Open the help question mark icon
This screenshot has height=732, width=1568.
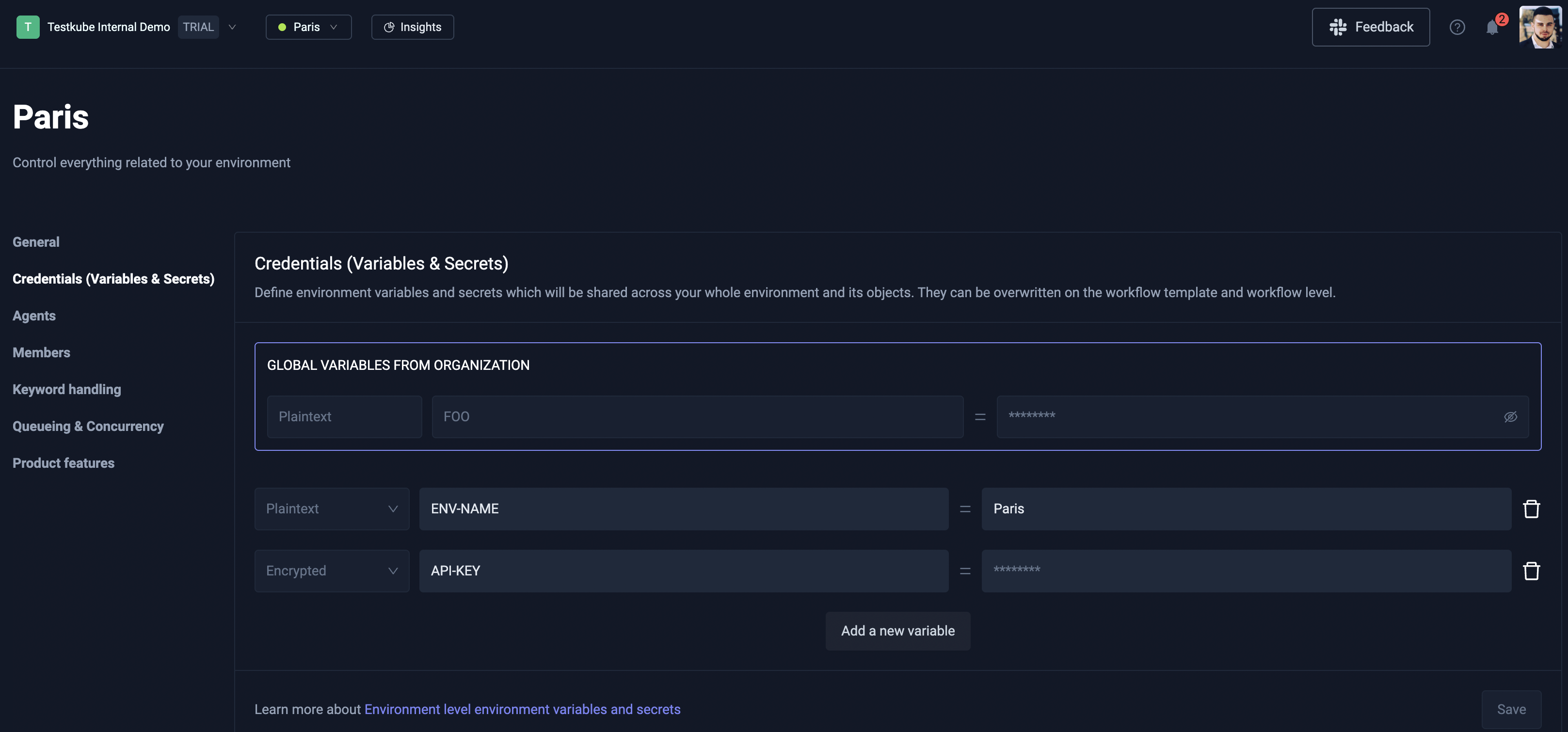tap(1456, 27)
